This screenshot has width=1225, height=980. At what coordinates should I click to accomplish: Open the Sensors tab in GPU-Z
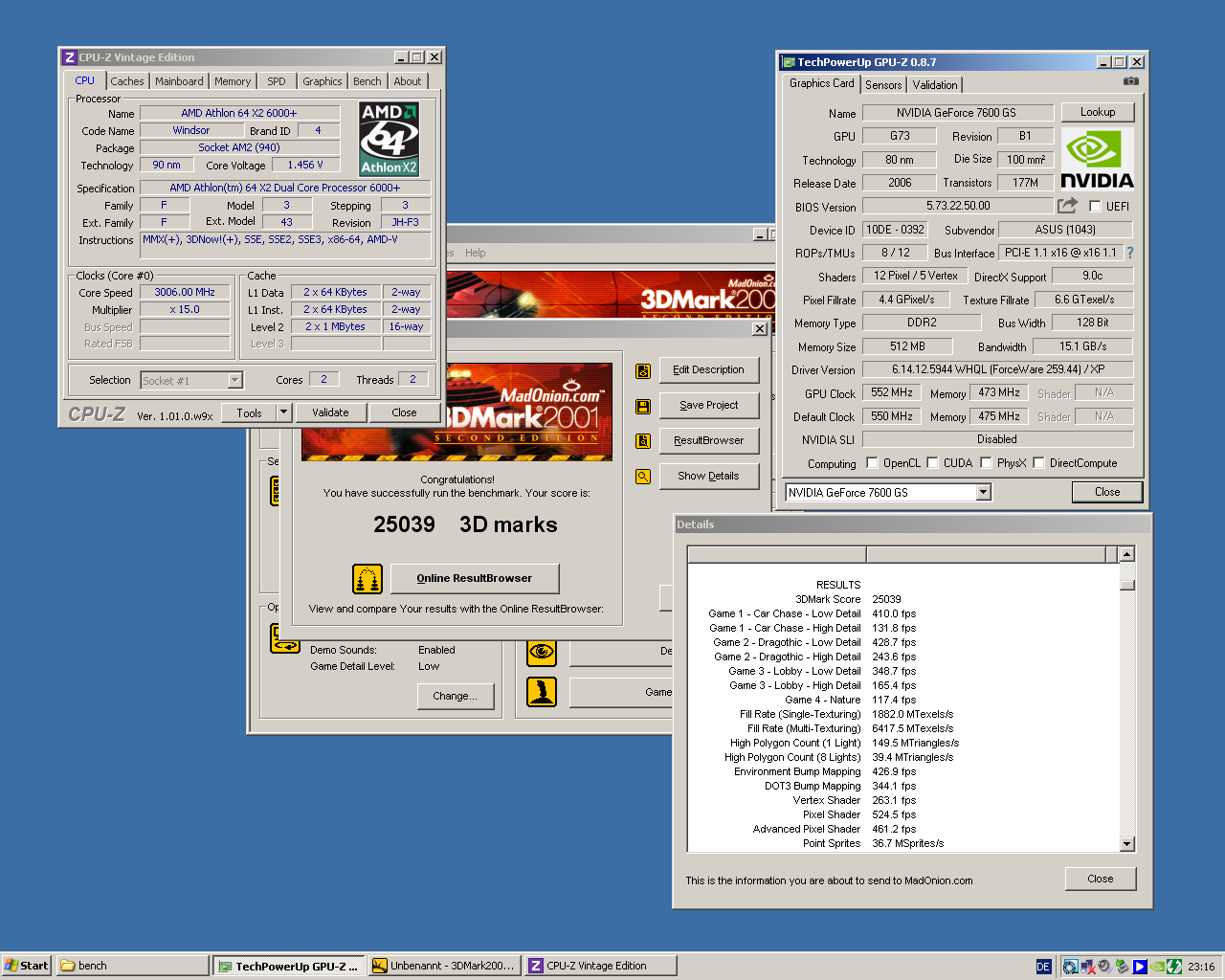883,85
